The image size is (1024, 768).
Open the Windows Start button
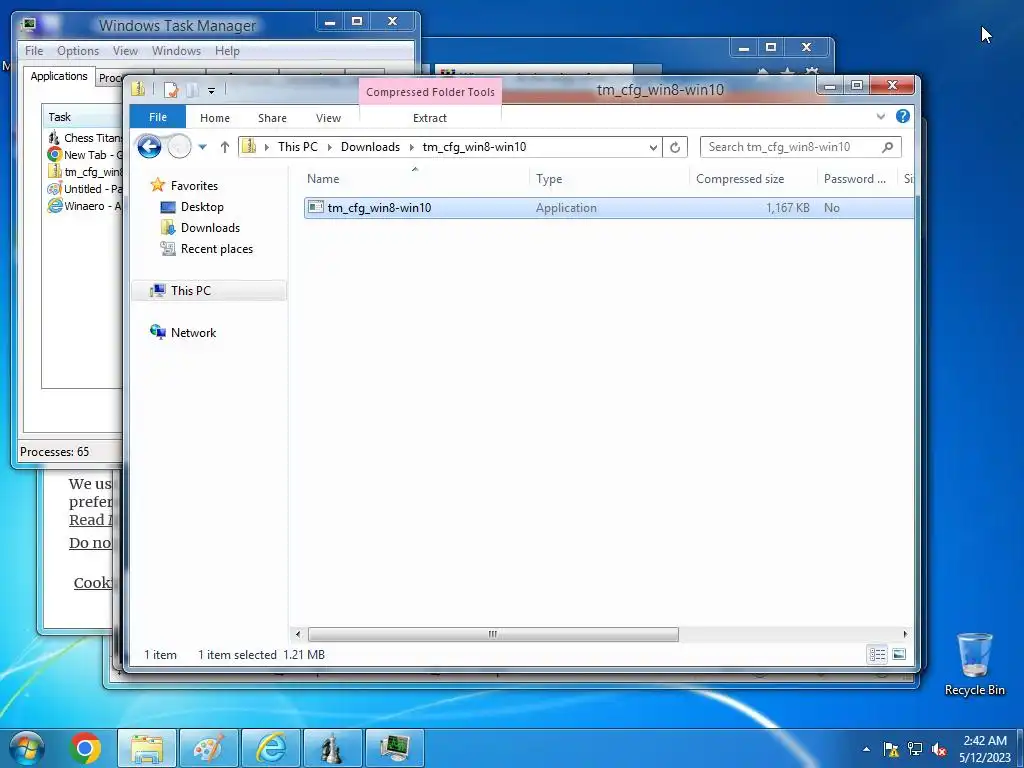[27, 748]
